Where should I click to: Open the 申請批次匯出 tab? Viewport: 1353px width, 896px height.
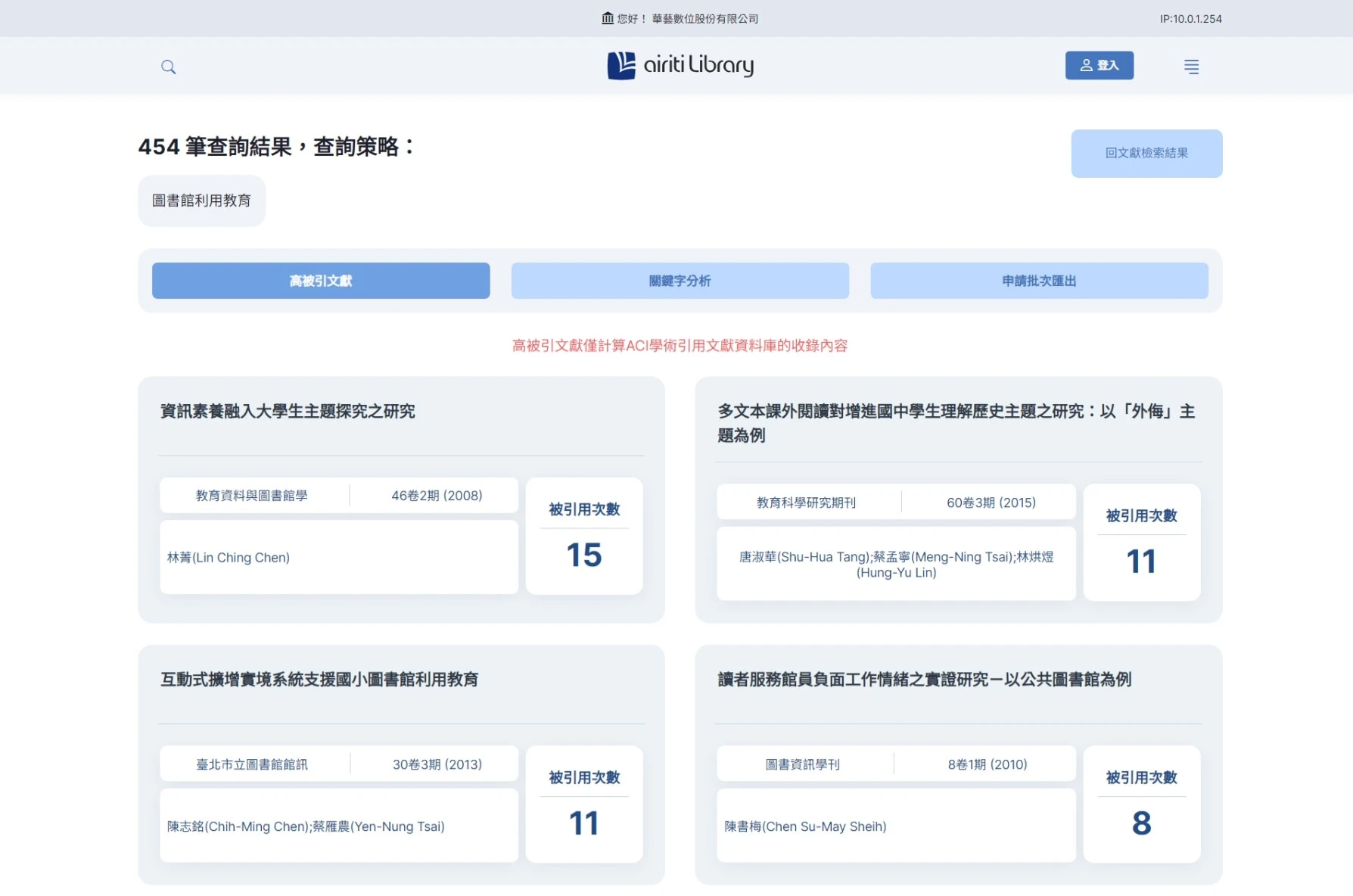point(1039,281)
